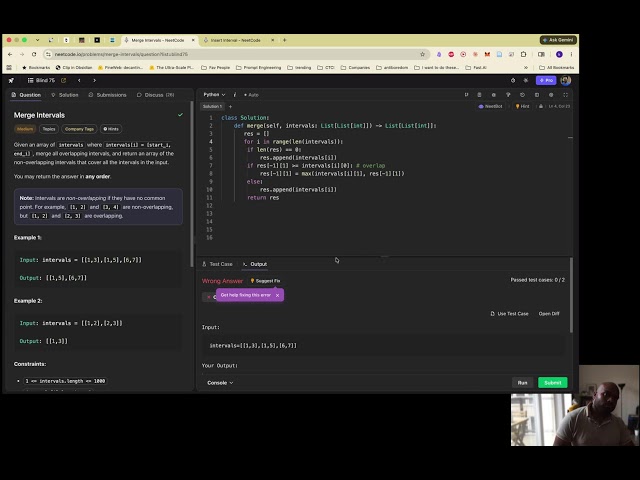
Task: Click the 'return res' code line
Action: [x=263, y=198]
